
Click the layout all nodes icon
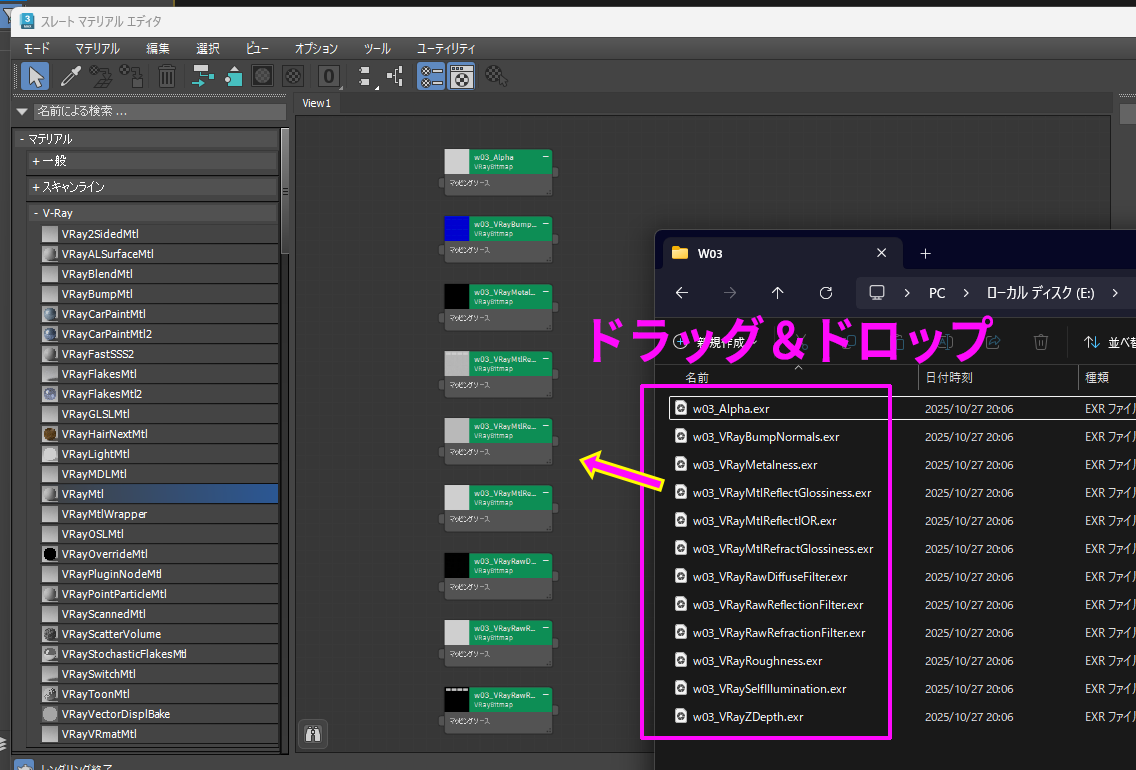pos(365,76)
